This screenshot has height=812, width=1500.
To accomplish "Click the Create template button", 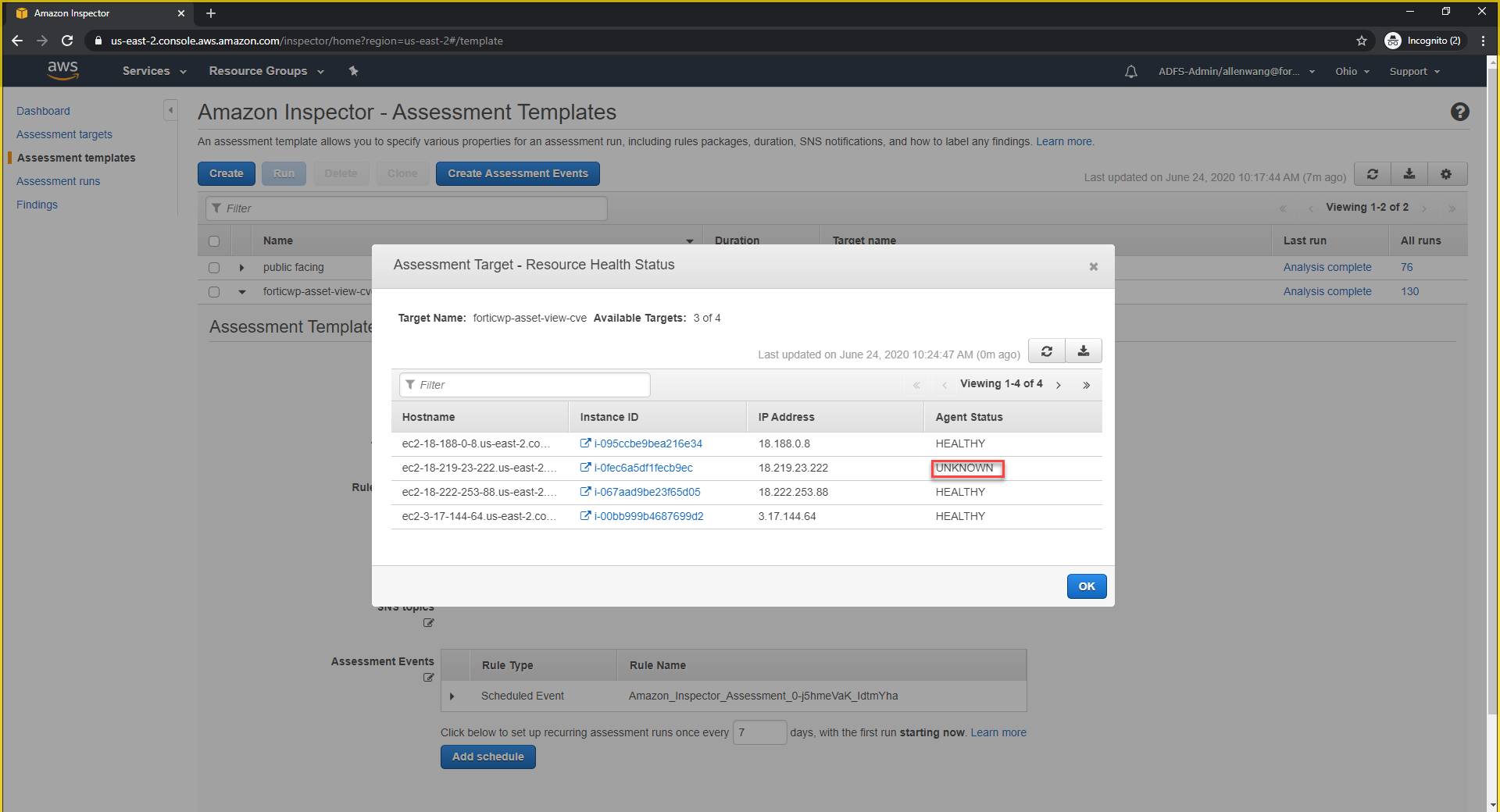I will pyautogui.click(x=227, y=173).
